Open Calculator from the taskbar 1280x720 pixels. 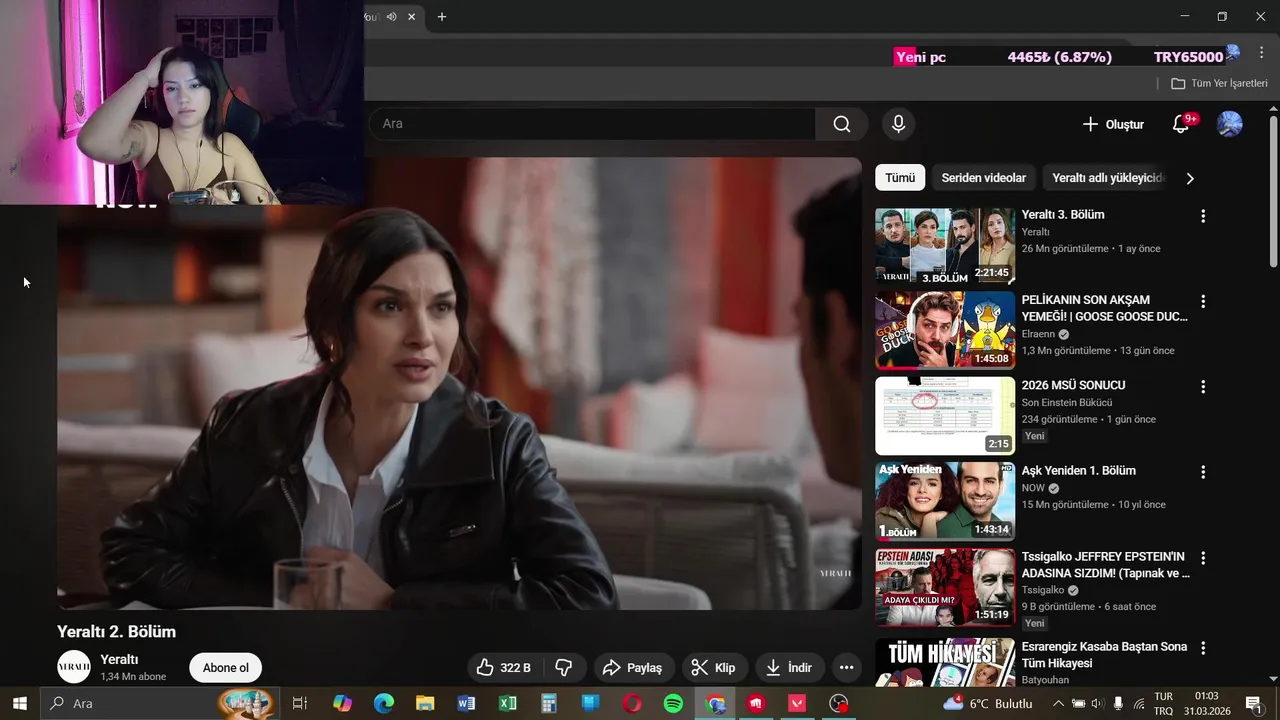pos(549,704)
